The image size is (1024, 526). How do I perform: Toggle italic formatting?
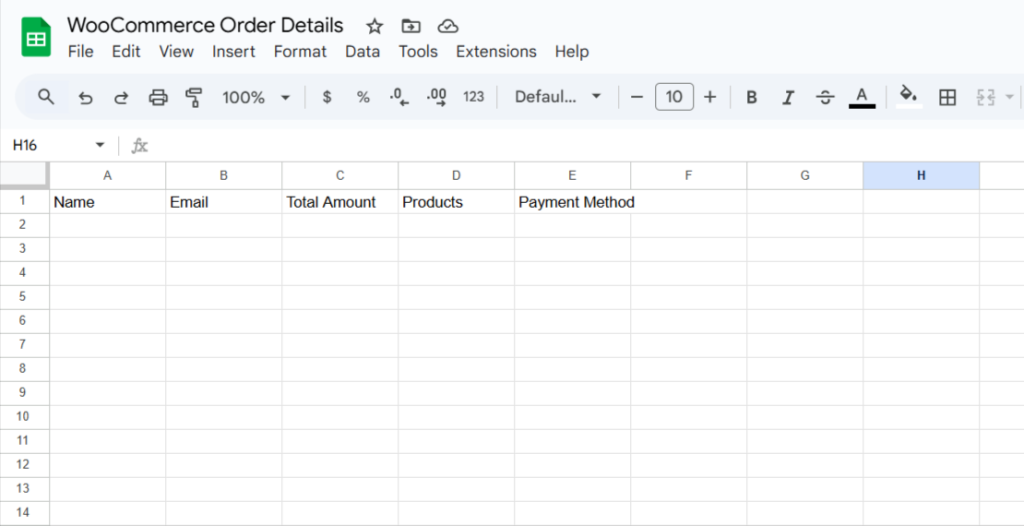coord(788,97)
